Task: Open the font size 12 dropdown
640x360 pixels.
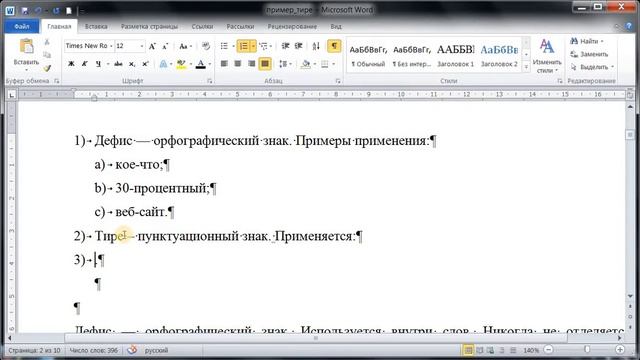Action: click(x=142, y=46)
